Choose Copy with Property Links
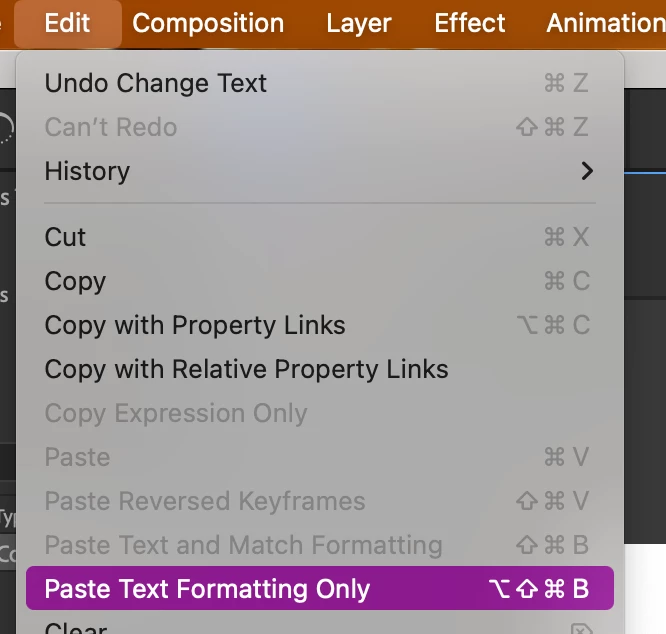The width and height of the screenshot is (666, 634). tap(320, 325)
